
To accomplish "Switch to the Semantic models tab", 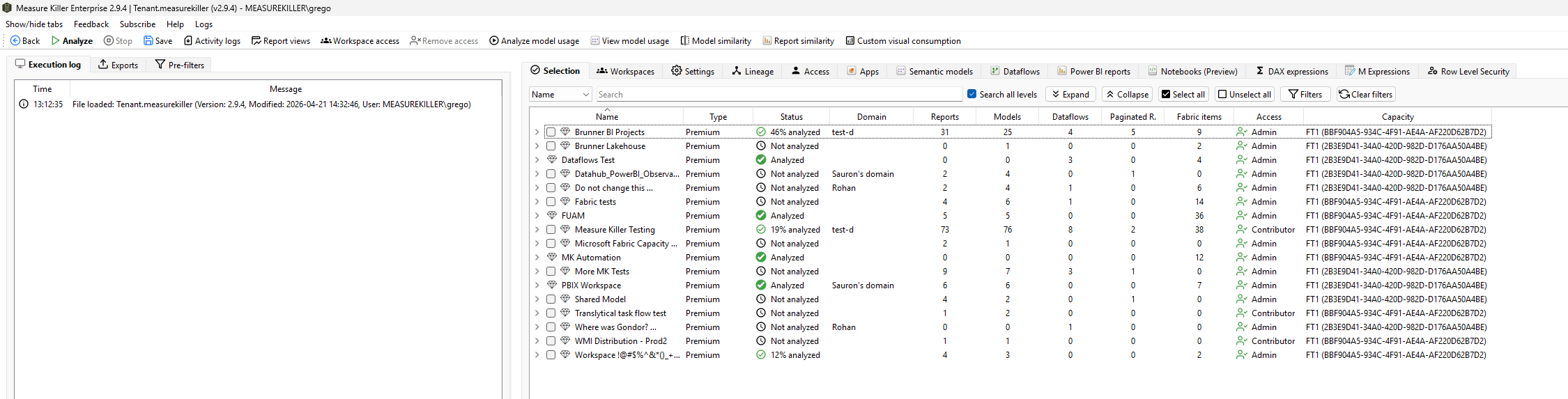I will coord(934,71).
